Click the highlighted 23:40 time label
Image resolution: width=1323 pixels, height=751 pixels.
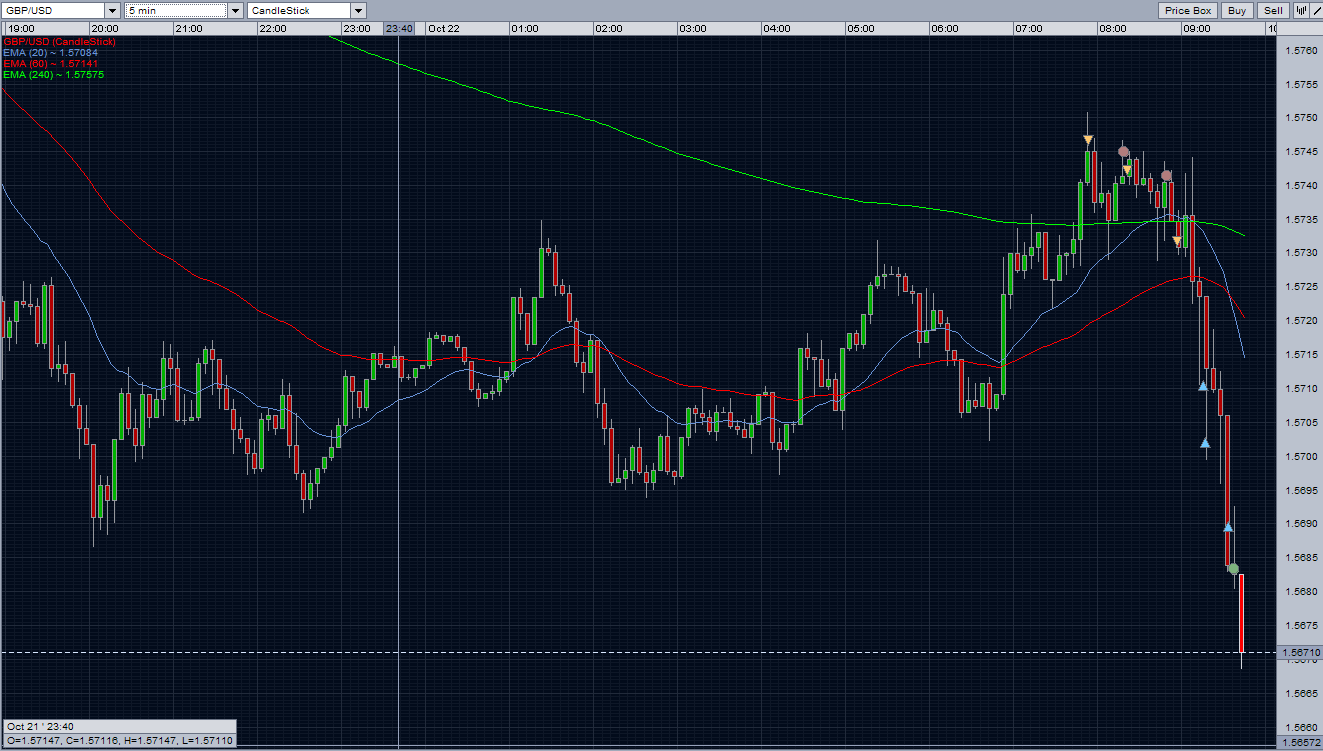399,28
